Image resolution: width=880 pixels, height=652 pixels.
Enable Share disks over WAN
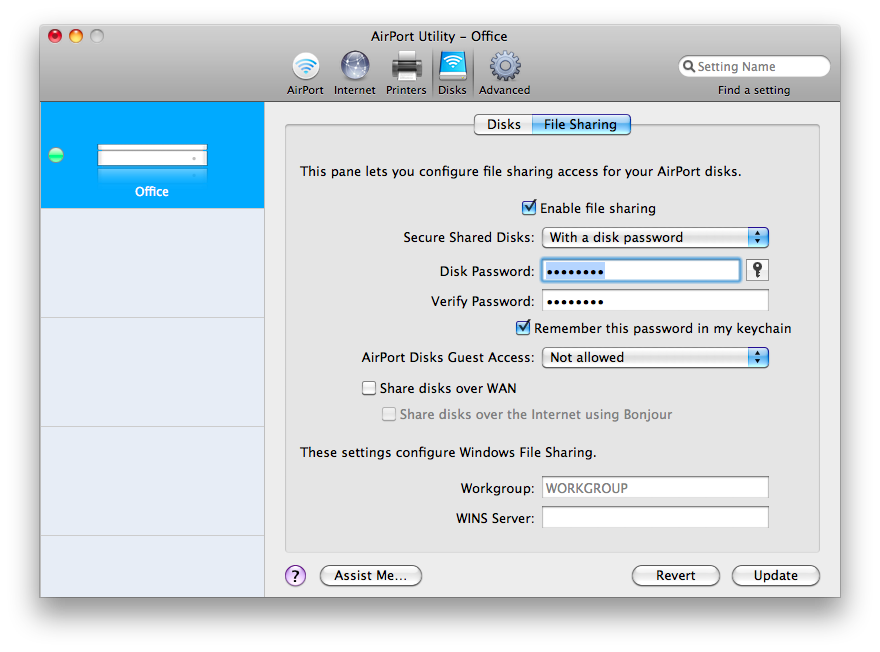pos(369,388)
